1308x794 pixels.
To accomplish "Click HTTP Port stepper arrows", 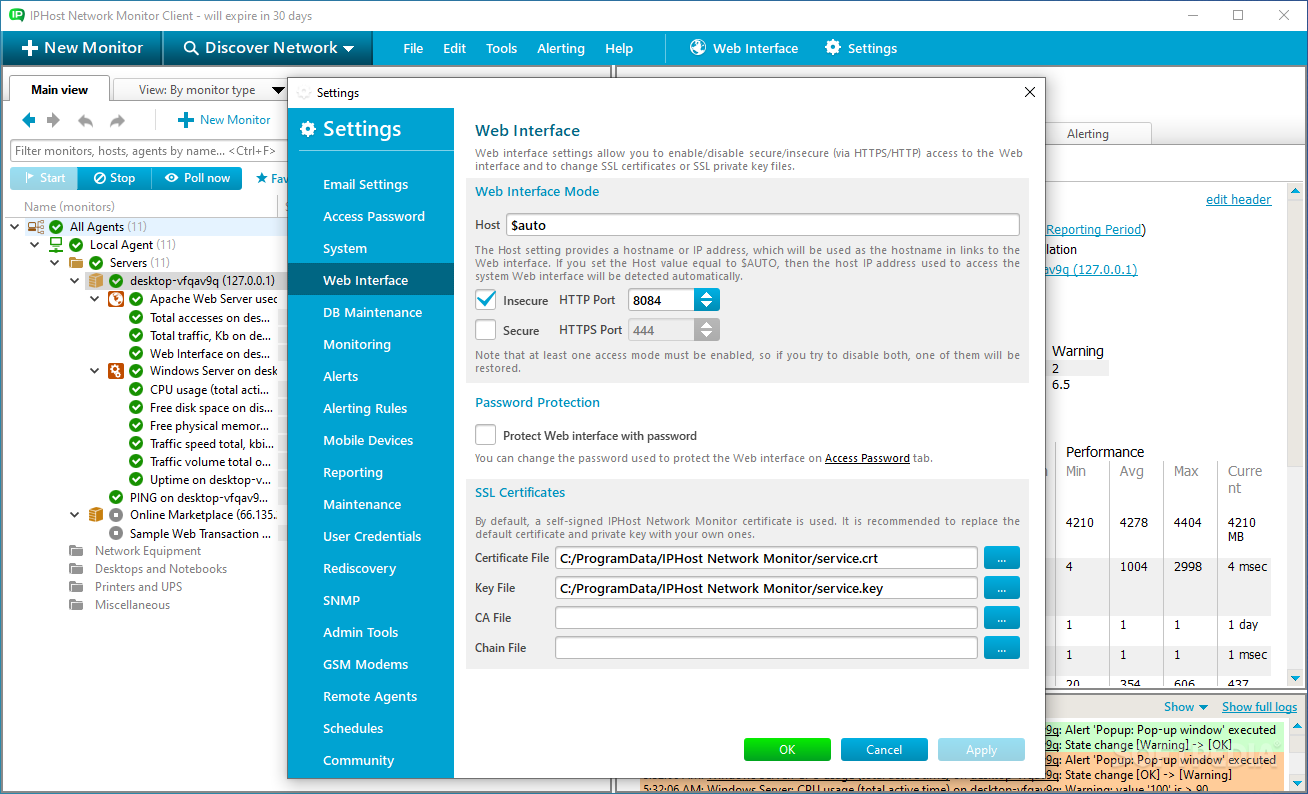I will coord(707,299).
